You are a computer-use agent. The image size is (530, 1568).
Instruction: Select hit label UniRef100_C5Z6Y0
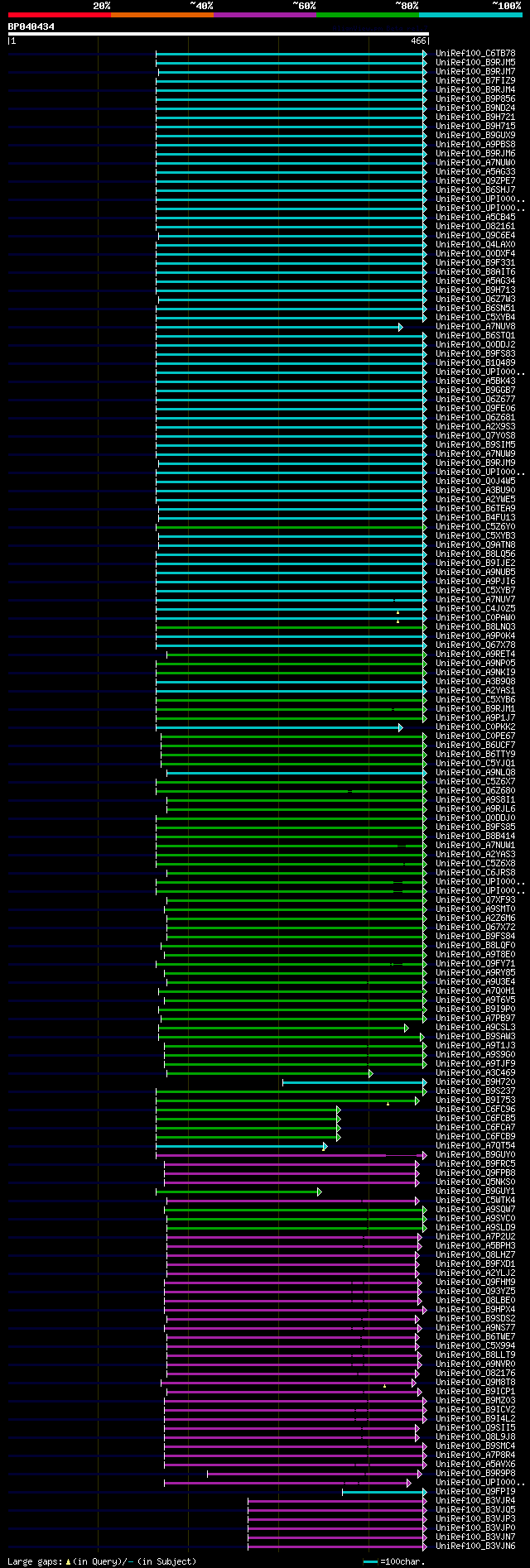coord(475,526)
